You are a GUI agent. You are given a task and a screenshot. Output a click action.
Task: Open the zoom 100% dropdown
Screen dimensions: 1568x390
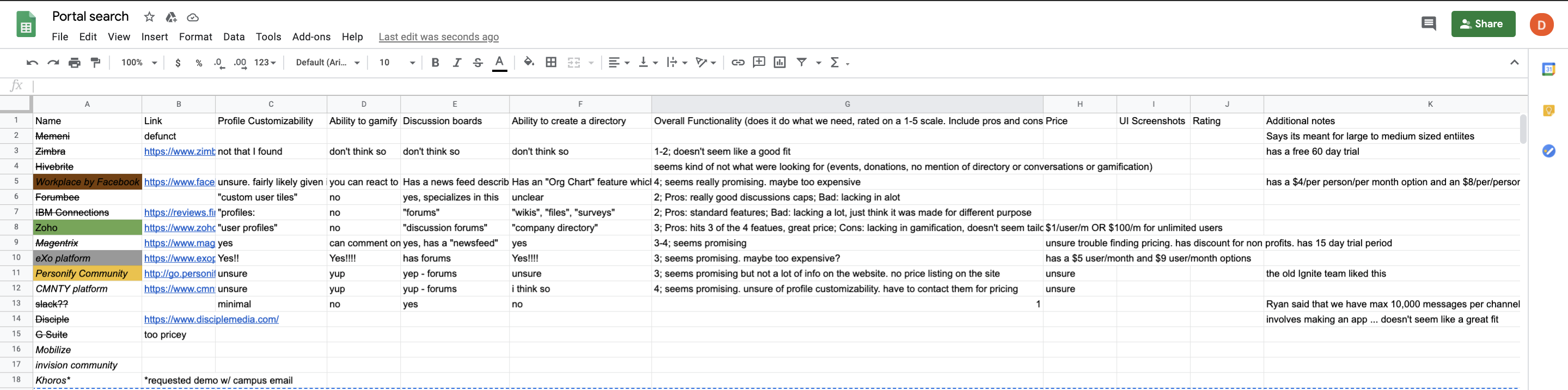tap(139, 63)
